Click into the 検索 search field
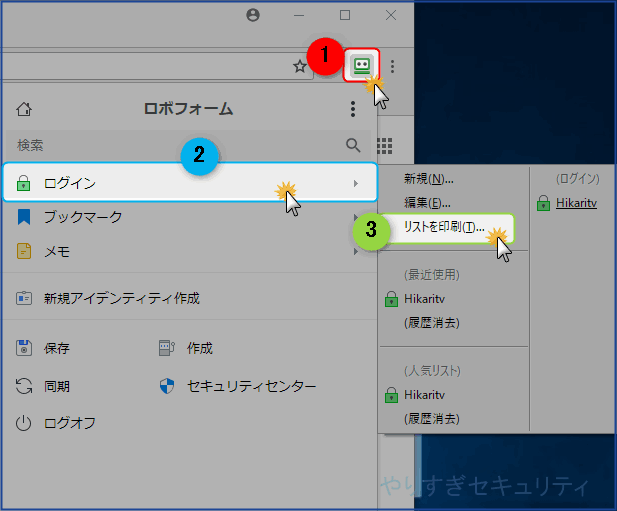This screenshot has width=617, height=511. 188,145
